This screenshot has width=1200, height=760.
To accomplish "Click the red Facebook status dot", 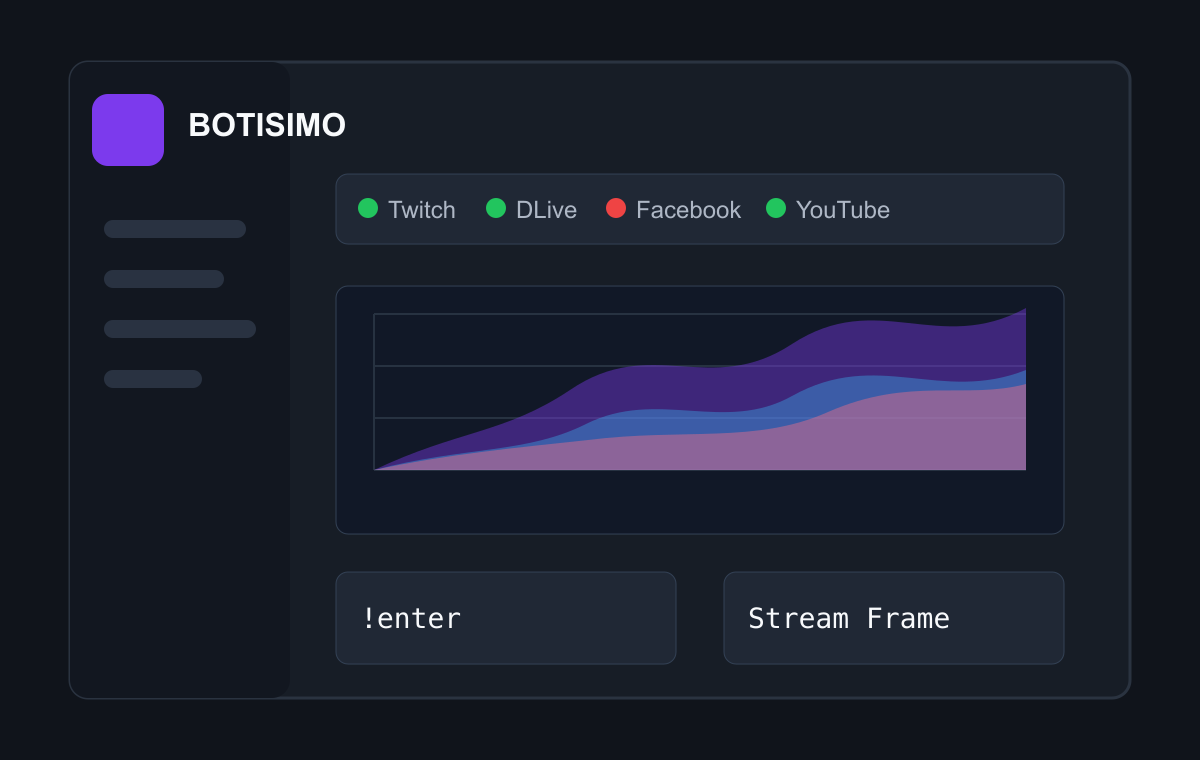I will point(616,208).
